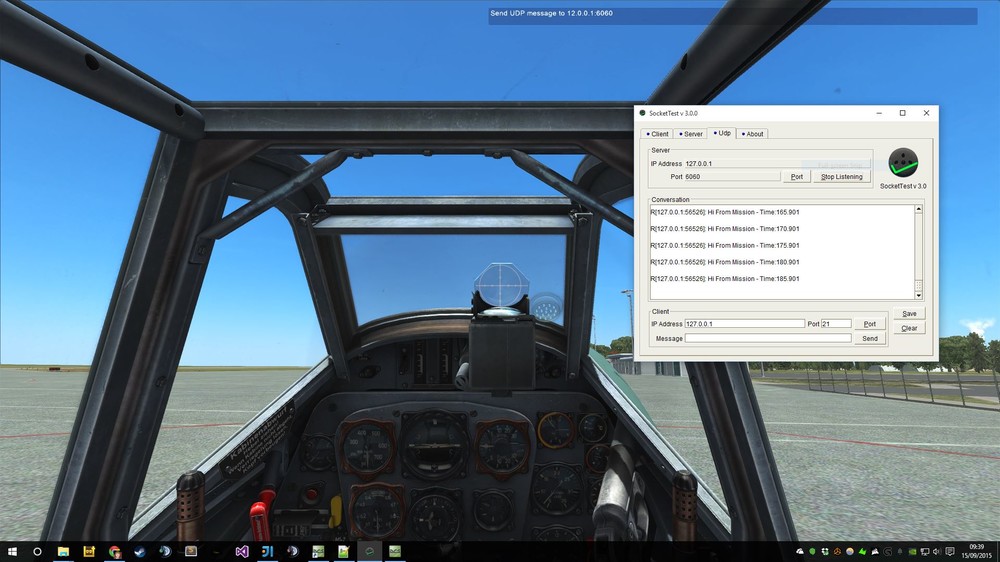Click the Server section Port button

coord(797,177)
